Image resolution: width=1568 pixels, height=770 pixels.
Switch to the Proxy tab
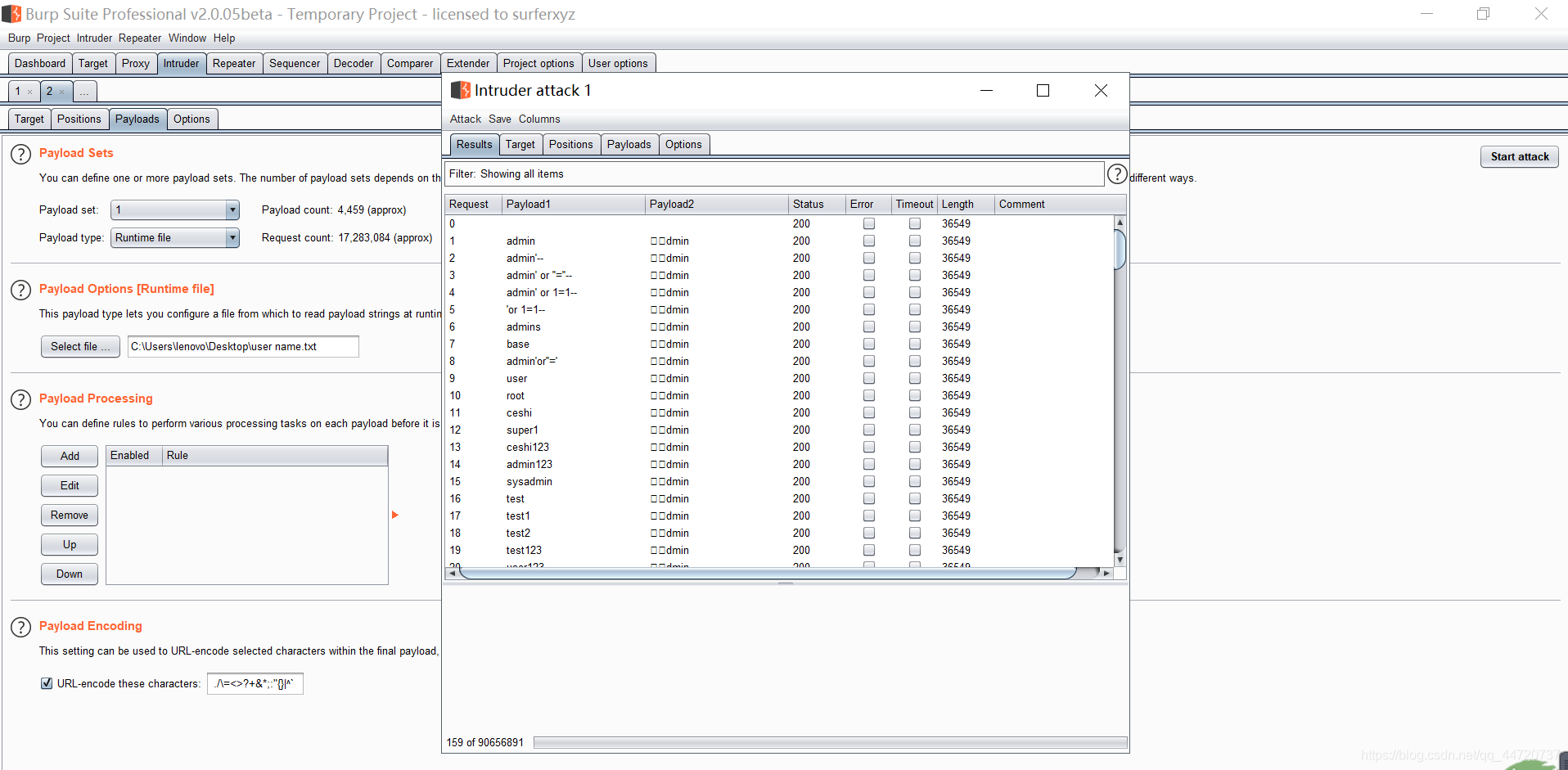coord(136,64)
